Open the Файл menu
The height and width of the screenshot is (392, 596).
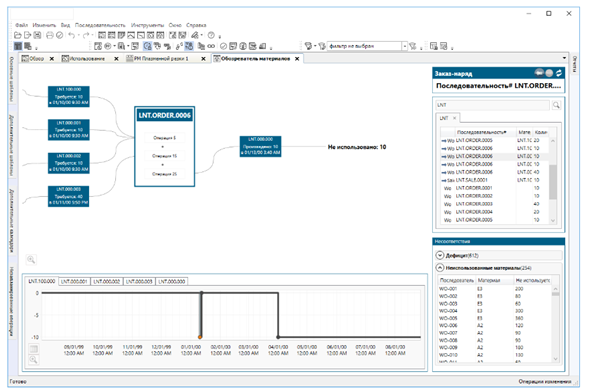coord(22,25)
